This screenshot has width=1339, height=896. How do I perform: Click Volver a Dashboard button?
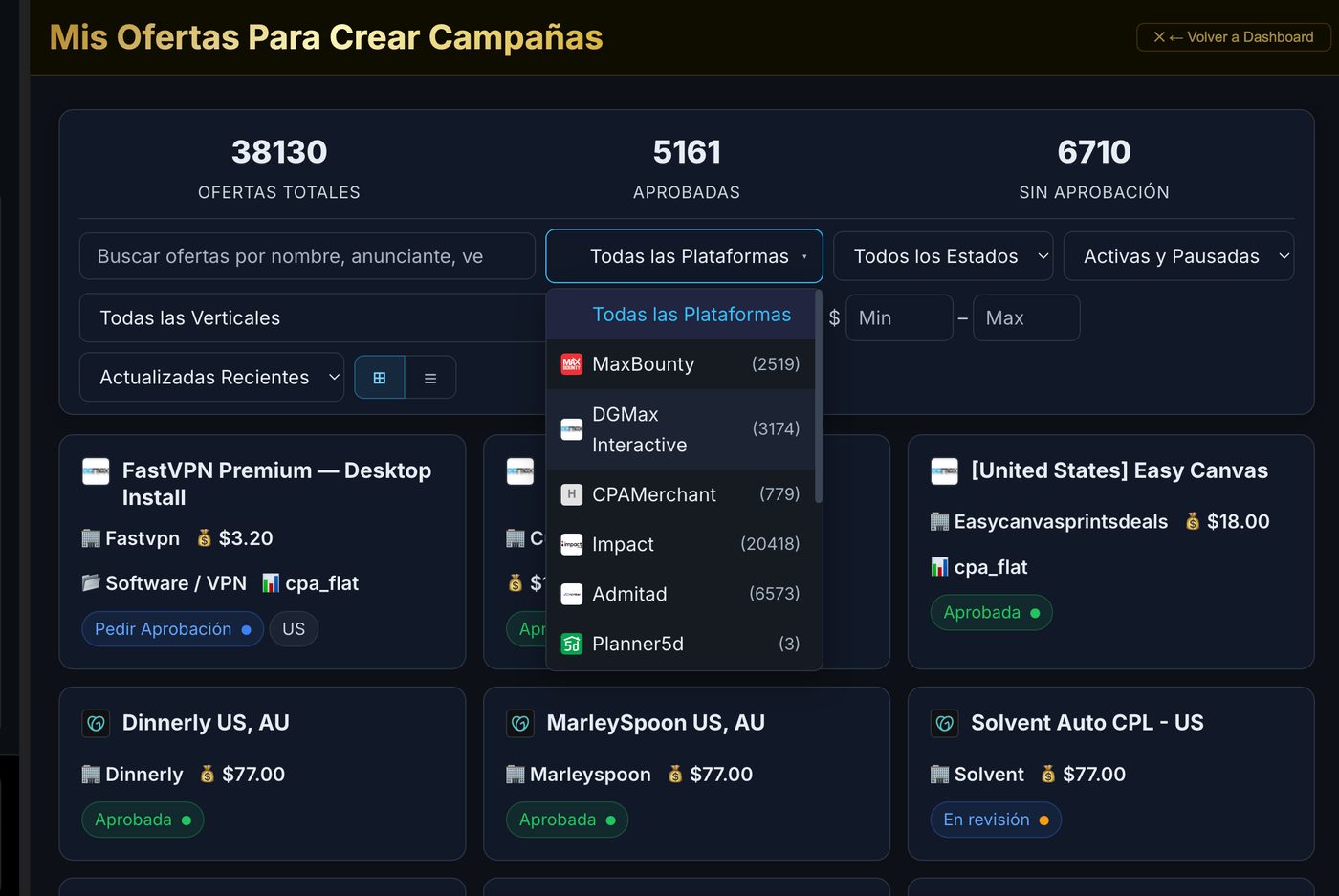(x=1234, y=37)
